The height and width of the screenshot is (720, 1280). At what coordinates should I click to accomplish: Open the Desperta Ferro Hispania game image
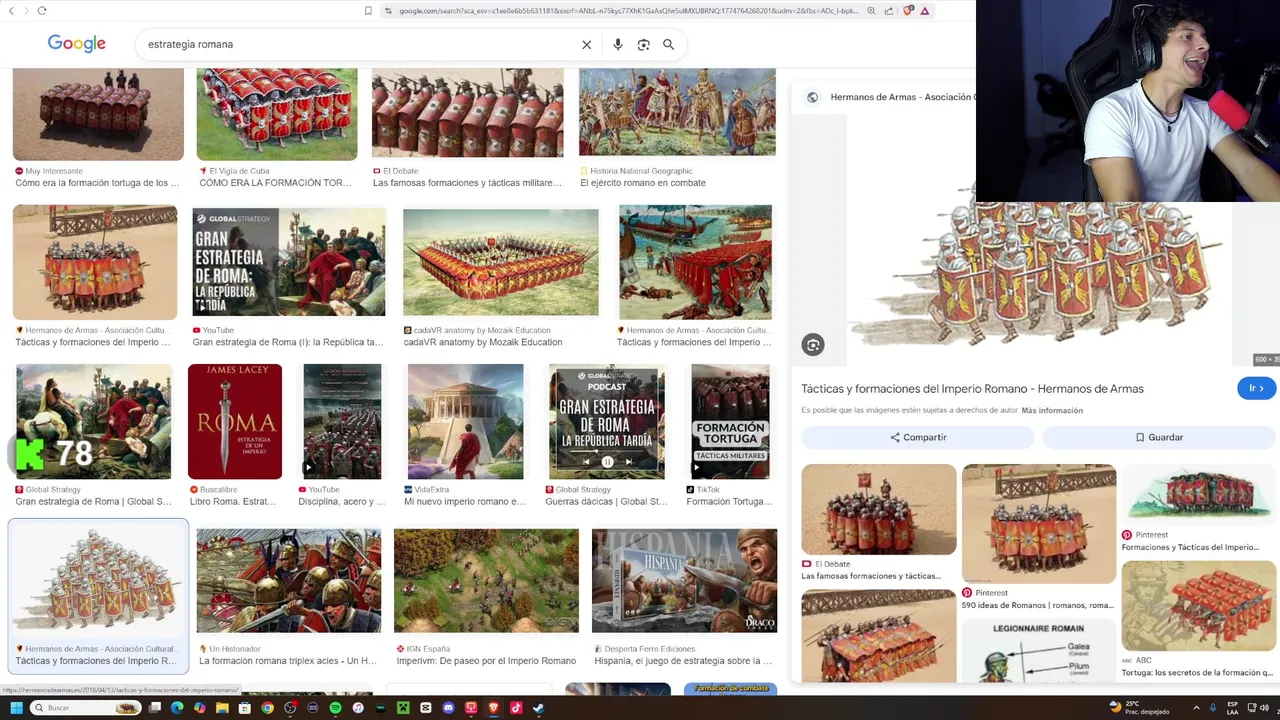pyautogui.click(x=684, y=580)
